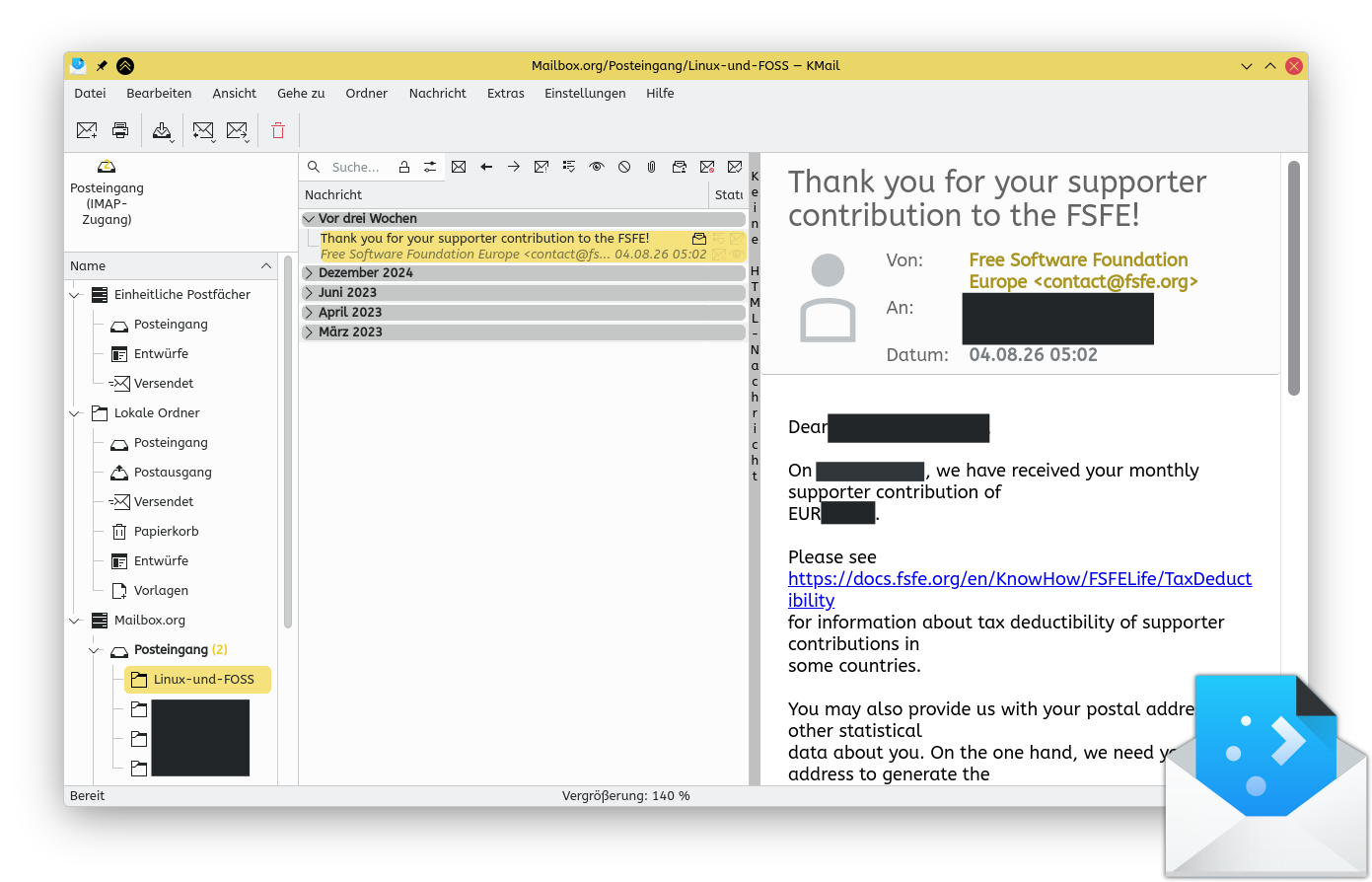Move message to trash with red bin icon
This screenshot has height=882, width=1372.
(278, 130)
